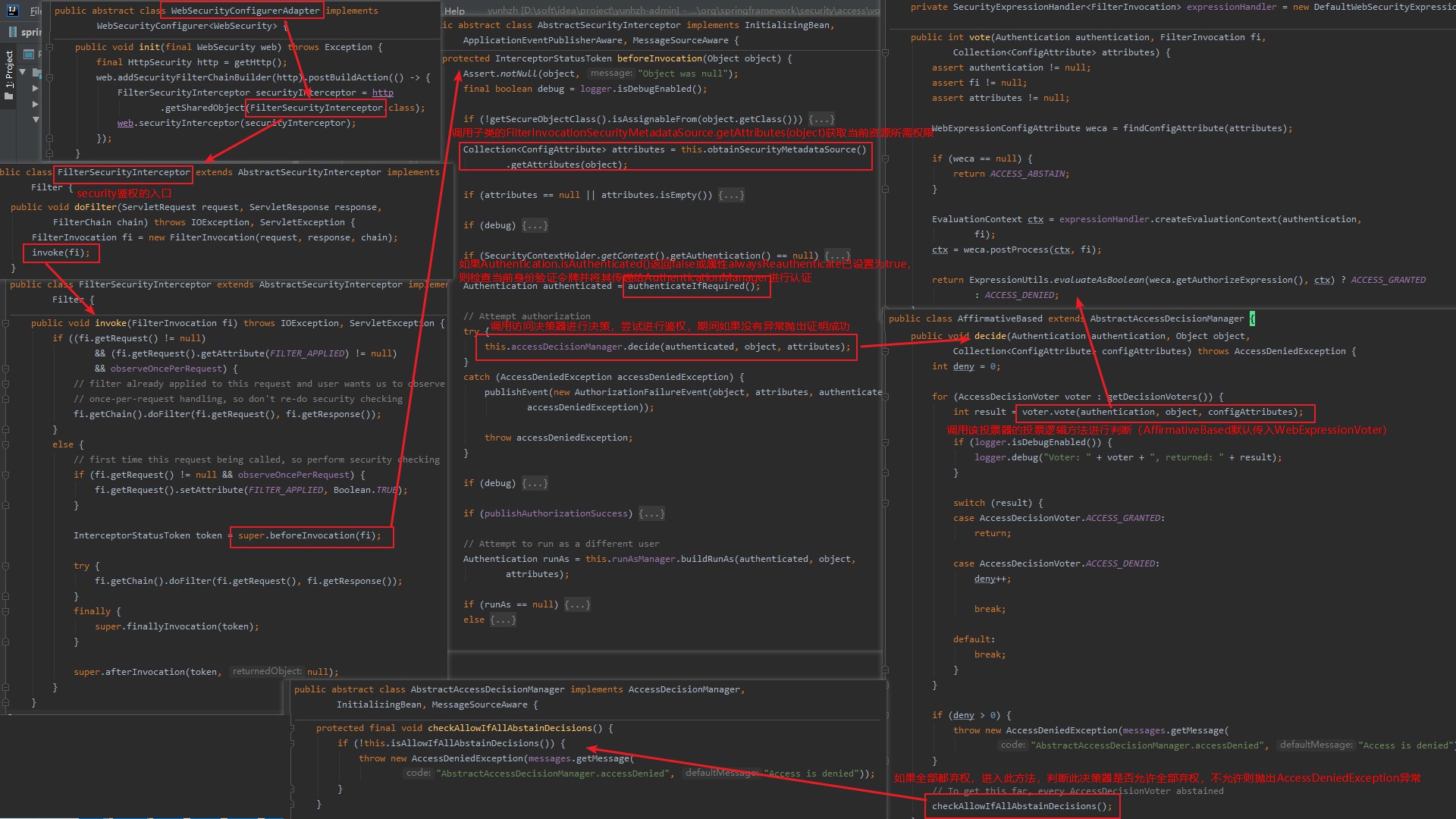Click the underlined web variable reference

point(125,123)
